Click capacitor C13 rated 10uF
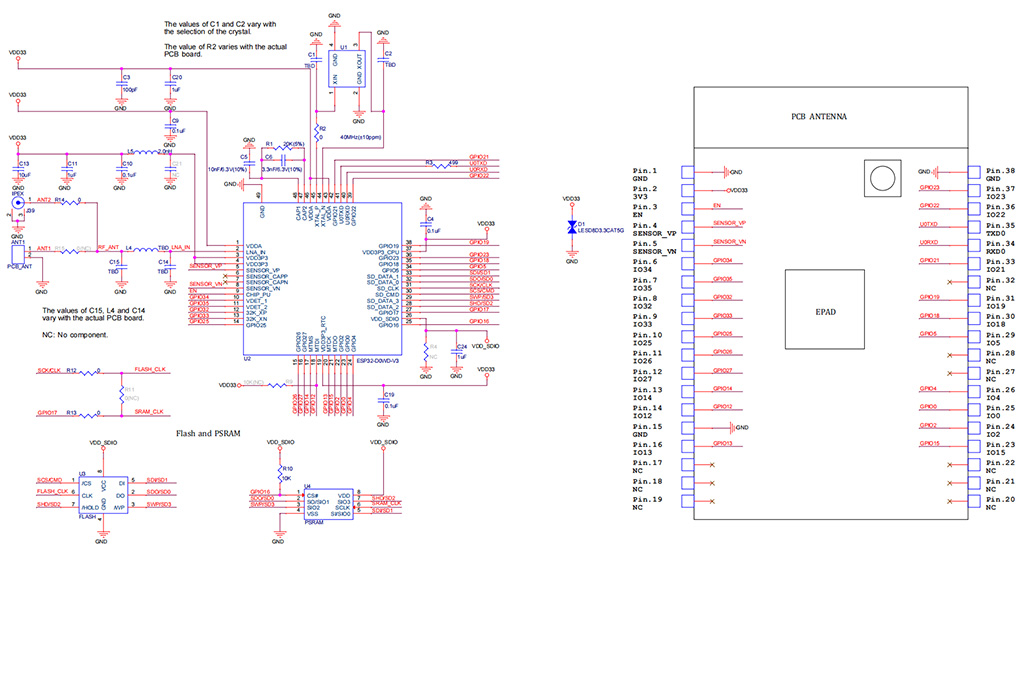Screen dimensions: 1020x680 pyautogui.click(x=18, y=169)
